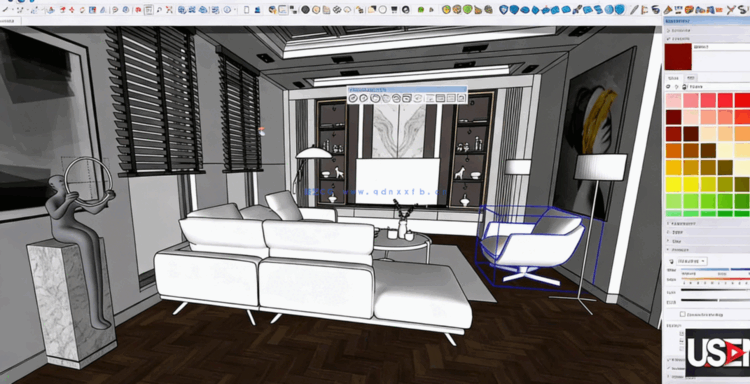Click the large dark red current material preview

click(678, 56)
